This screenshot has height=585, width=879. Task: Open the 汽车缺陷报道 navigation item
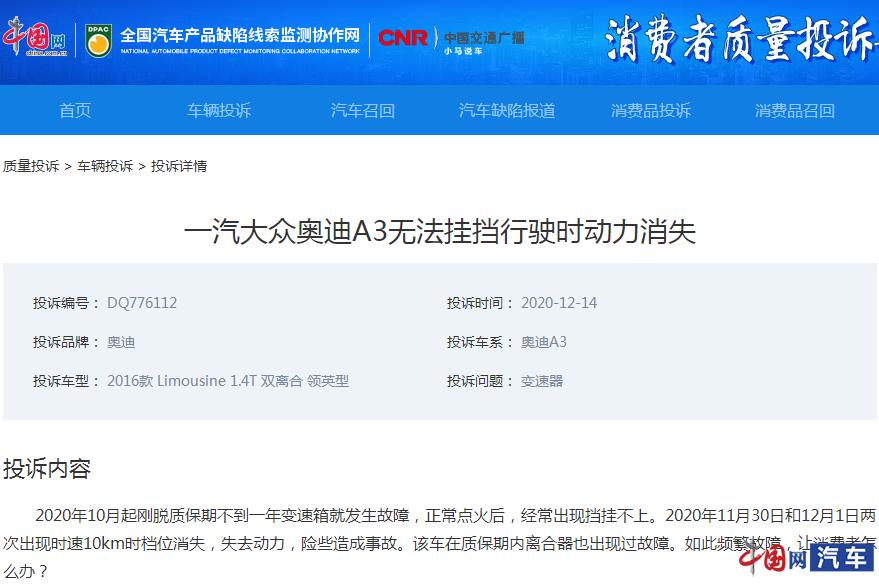tap(507, 111)
